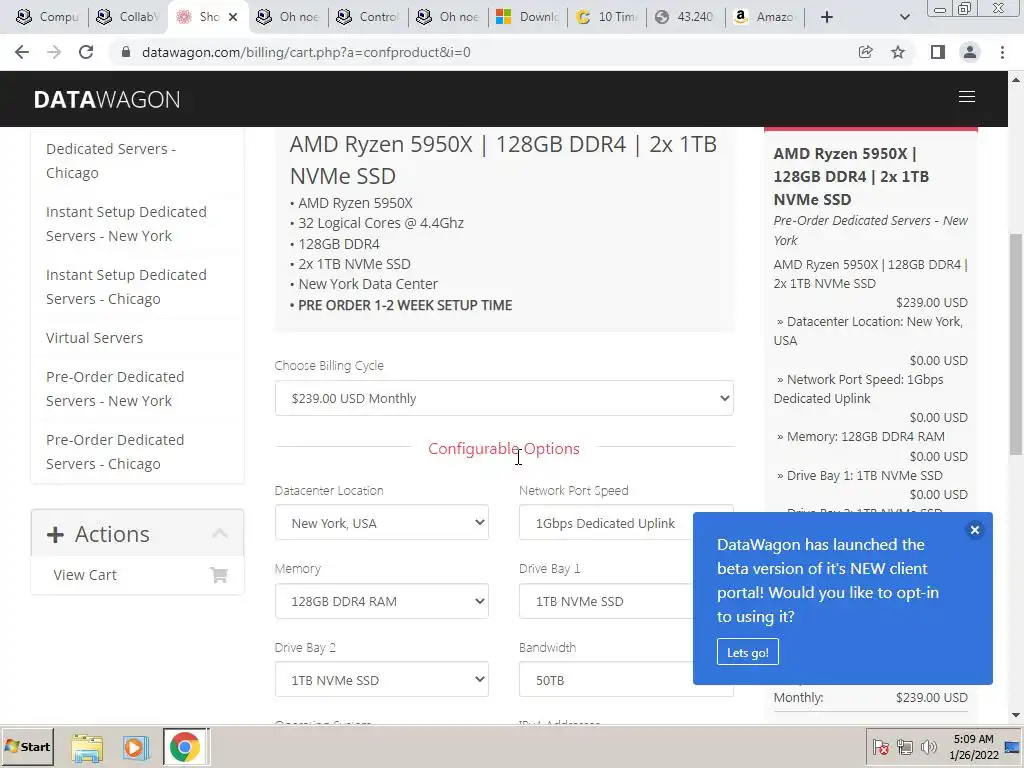
Task: Launch Windows Media Player from taskbar
Action: tap(136, 747)
